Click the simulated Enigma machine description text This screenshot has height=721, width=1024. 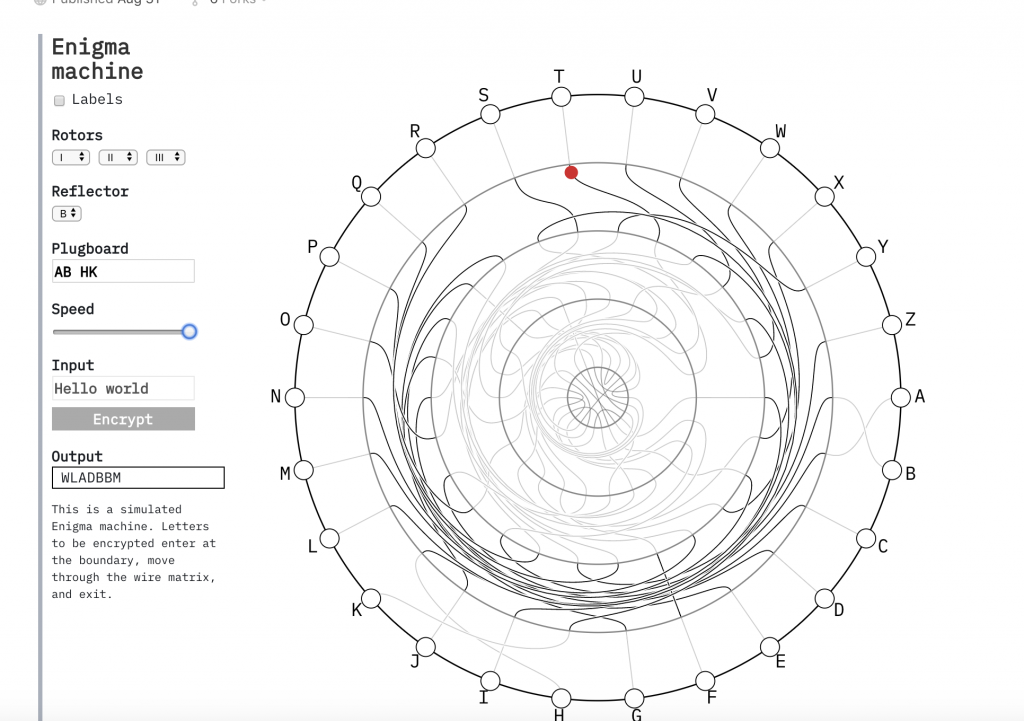[134, 552]
